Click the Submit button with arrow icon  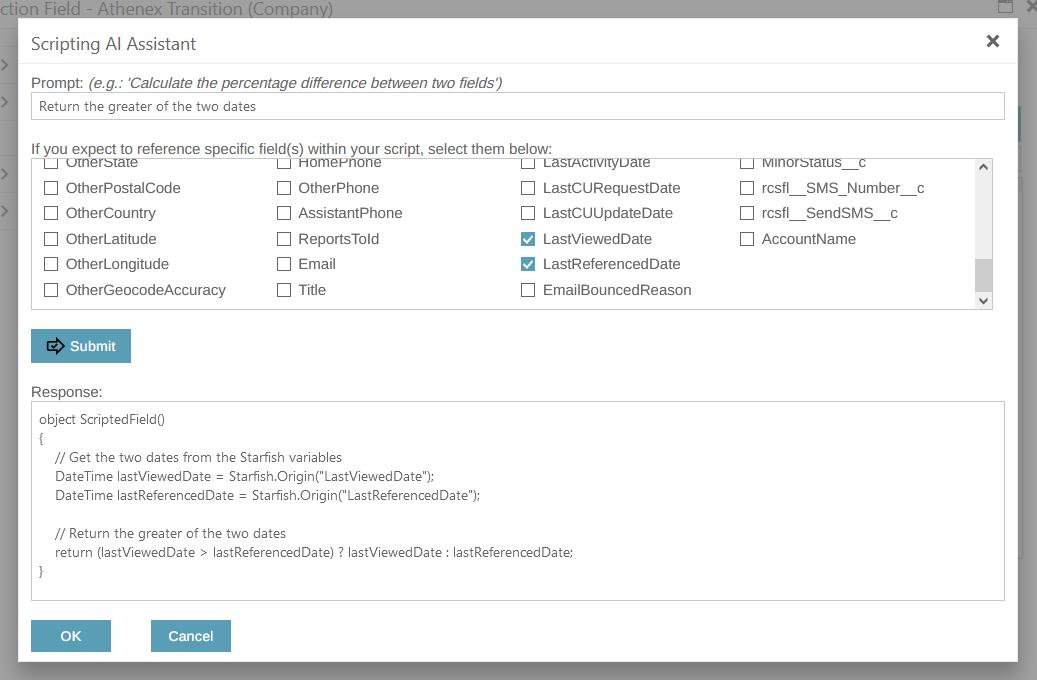pyautogui.click(x=80, y=346)
